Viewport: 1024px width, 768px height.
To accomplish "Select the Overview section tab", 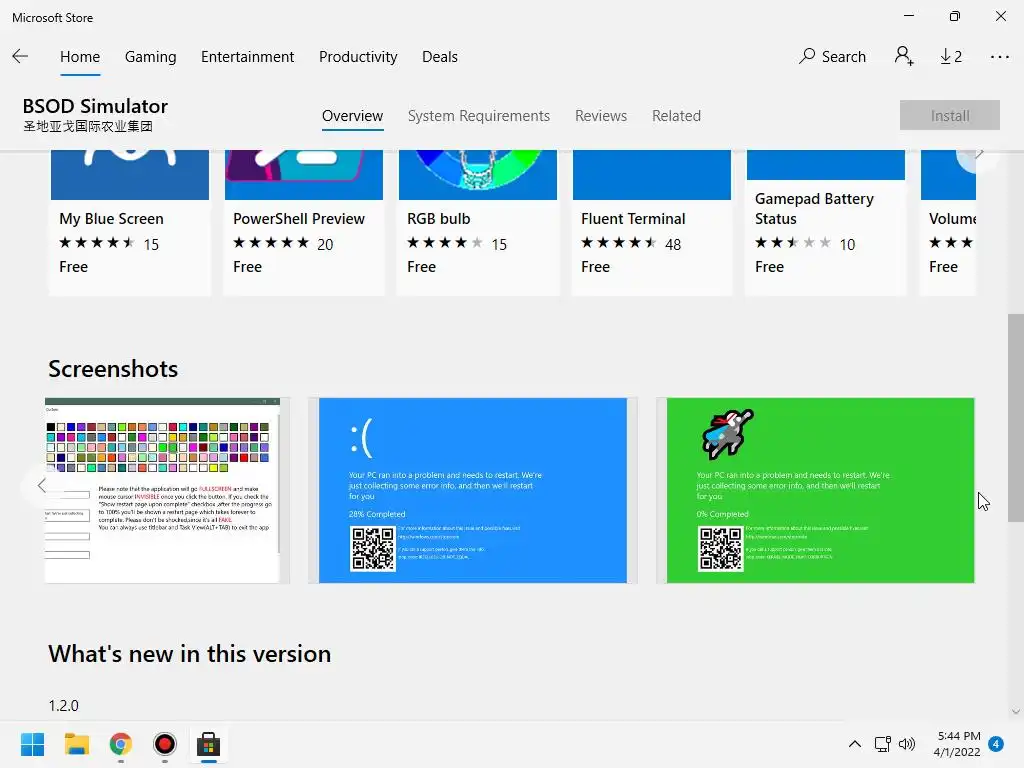I will pos(352,116).
